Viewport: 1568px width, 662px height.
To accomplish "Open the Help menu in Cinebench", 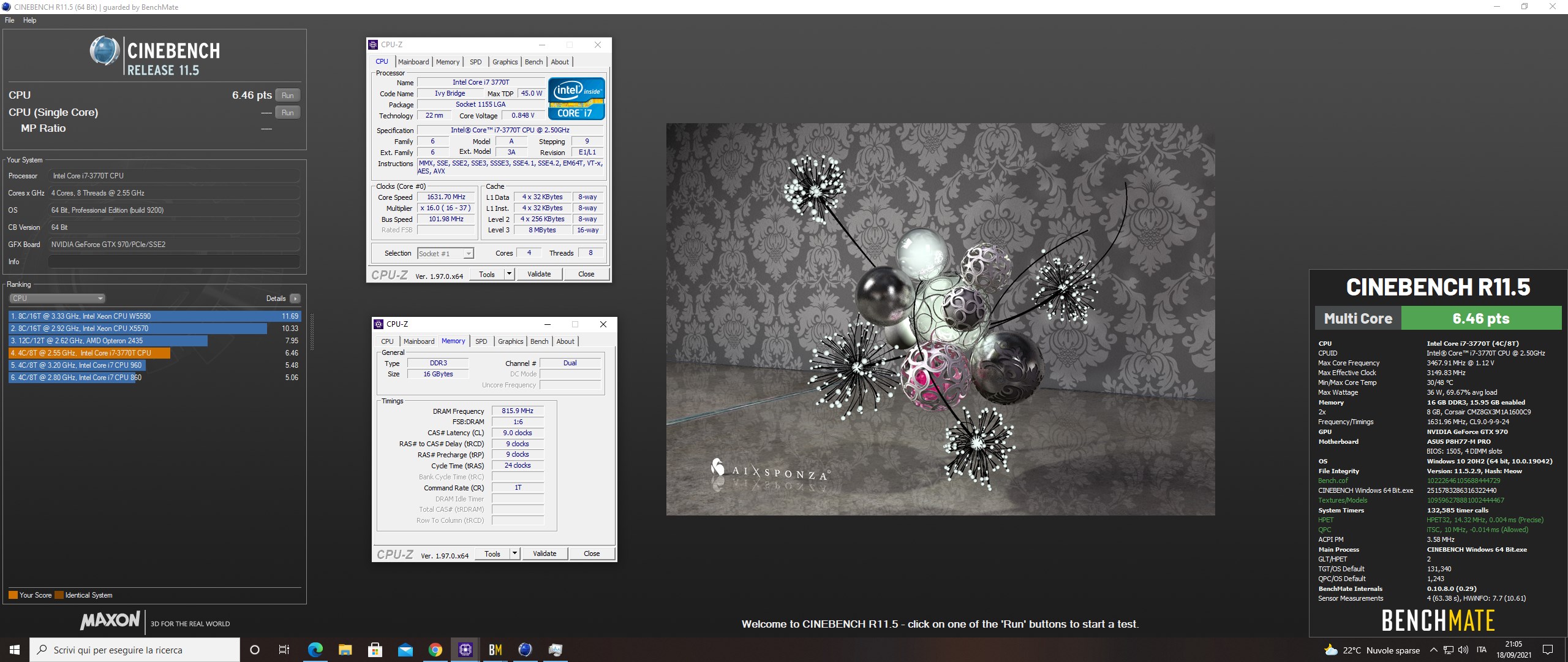I will point(29,20).
